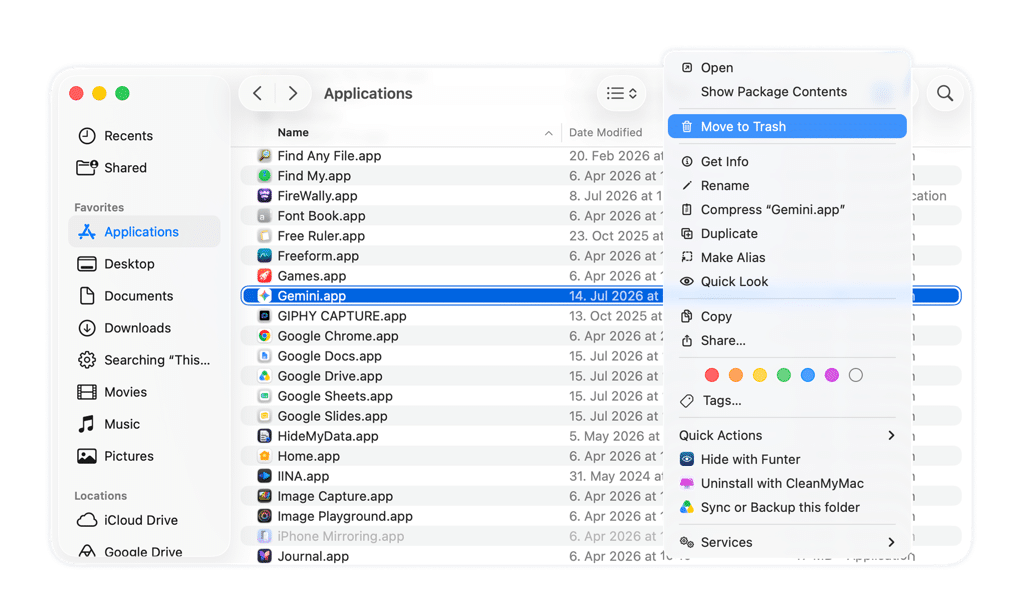The width and height of the screenshot is (1022, 615).
Task: Apply the green tag color
Action: tap(783, 375)
